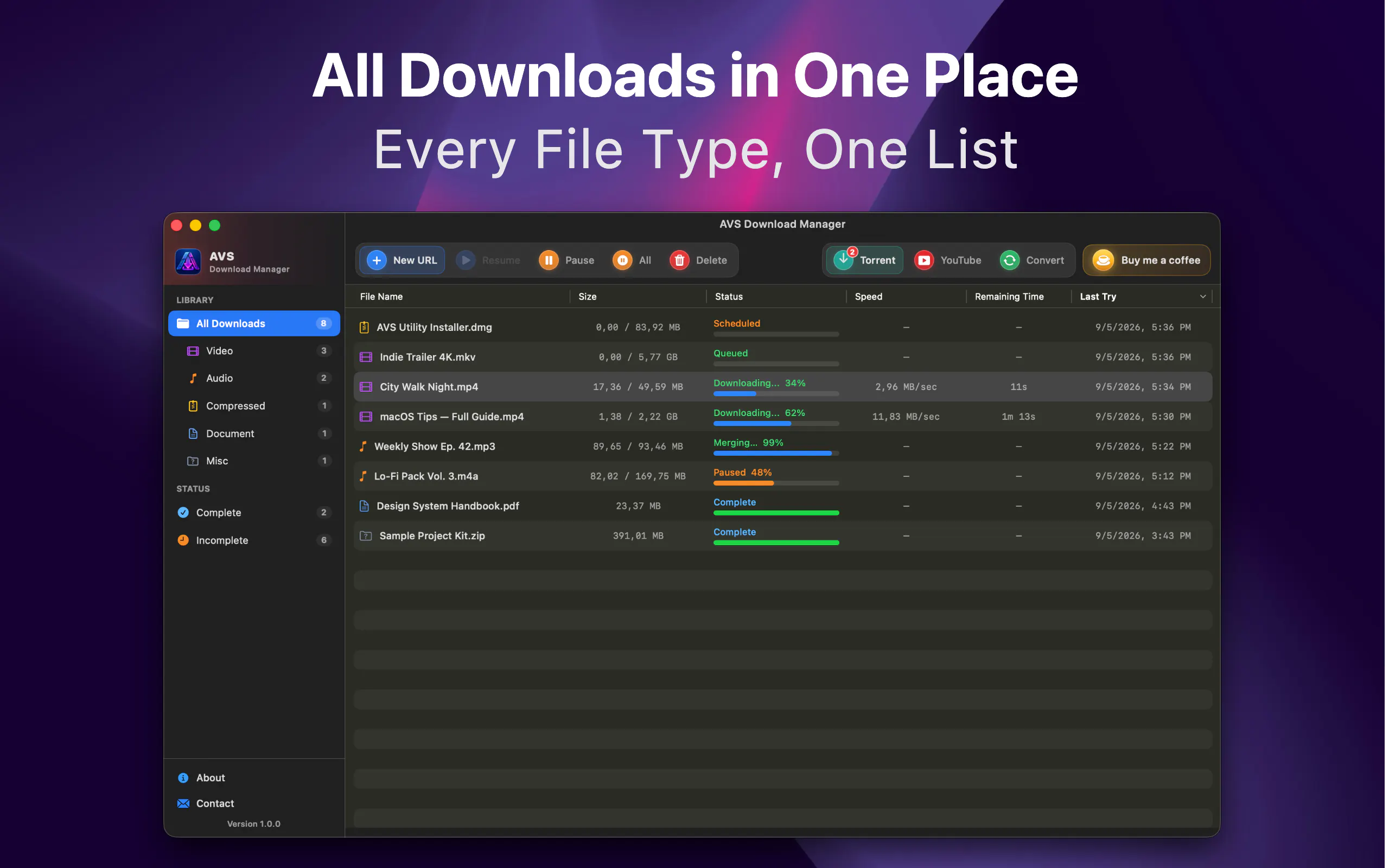Select Lo-Fi Pack Vol. 3.m4a file name
This screenshot has height=868, width=1389.
[427, 477]
